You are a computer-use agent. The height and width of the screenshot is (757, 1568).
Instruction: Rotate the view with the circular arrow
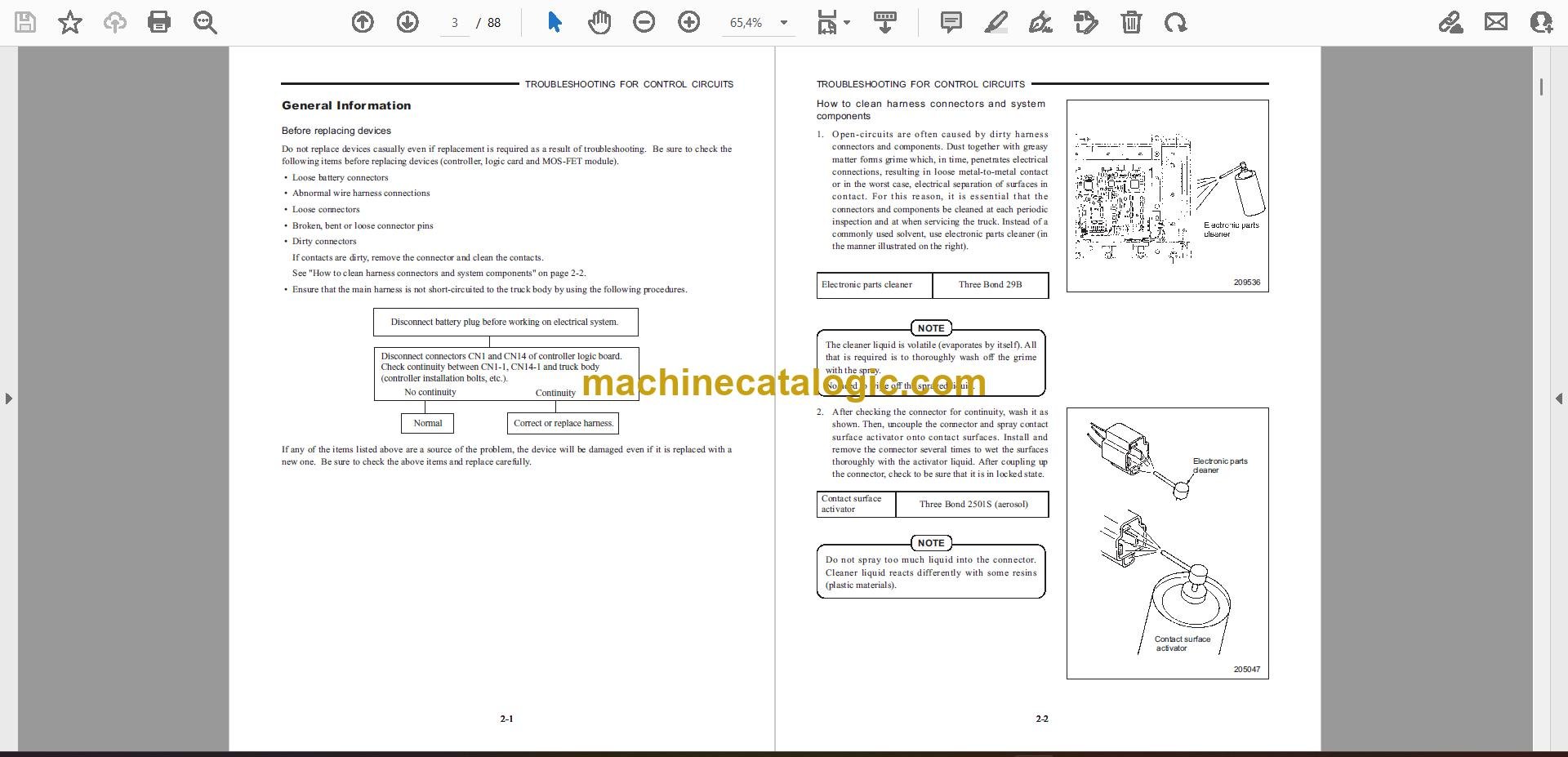[x=1176, y=22]
